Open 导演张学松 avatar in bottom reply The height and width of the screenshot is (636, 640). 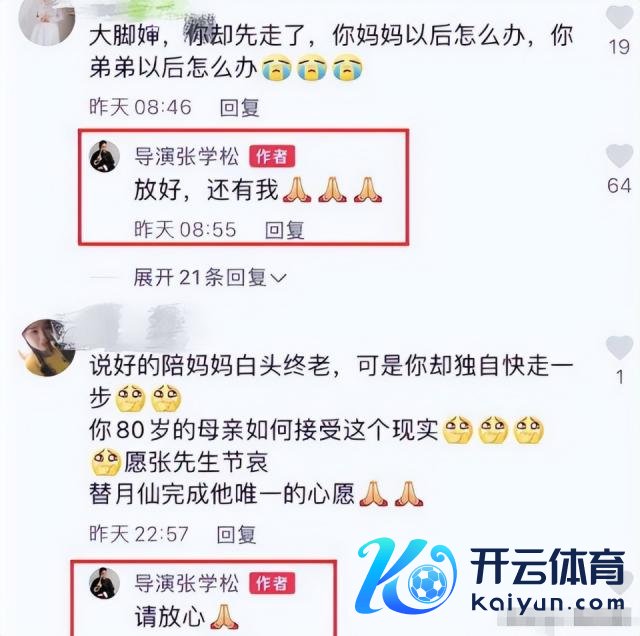[104, 583]
